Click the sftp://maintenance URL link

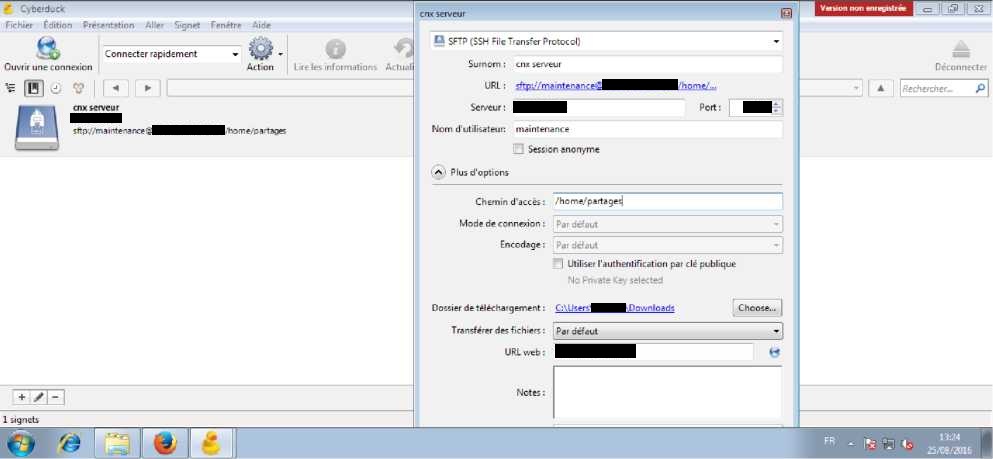pos(614,86)
